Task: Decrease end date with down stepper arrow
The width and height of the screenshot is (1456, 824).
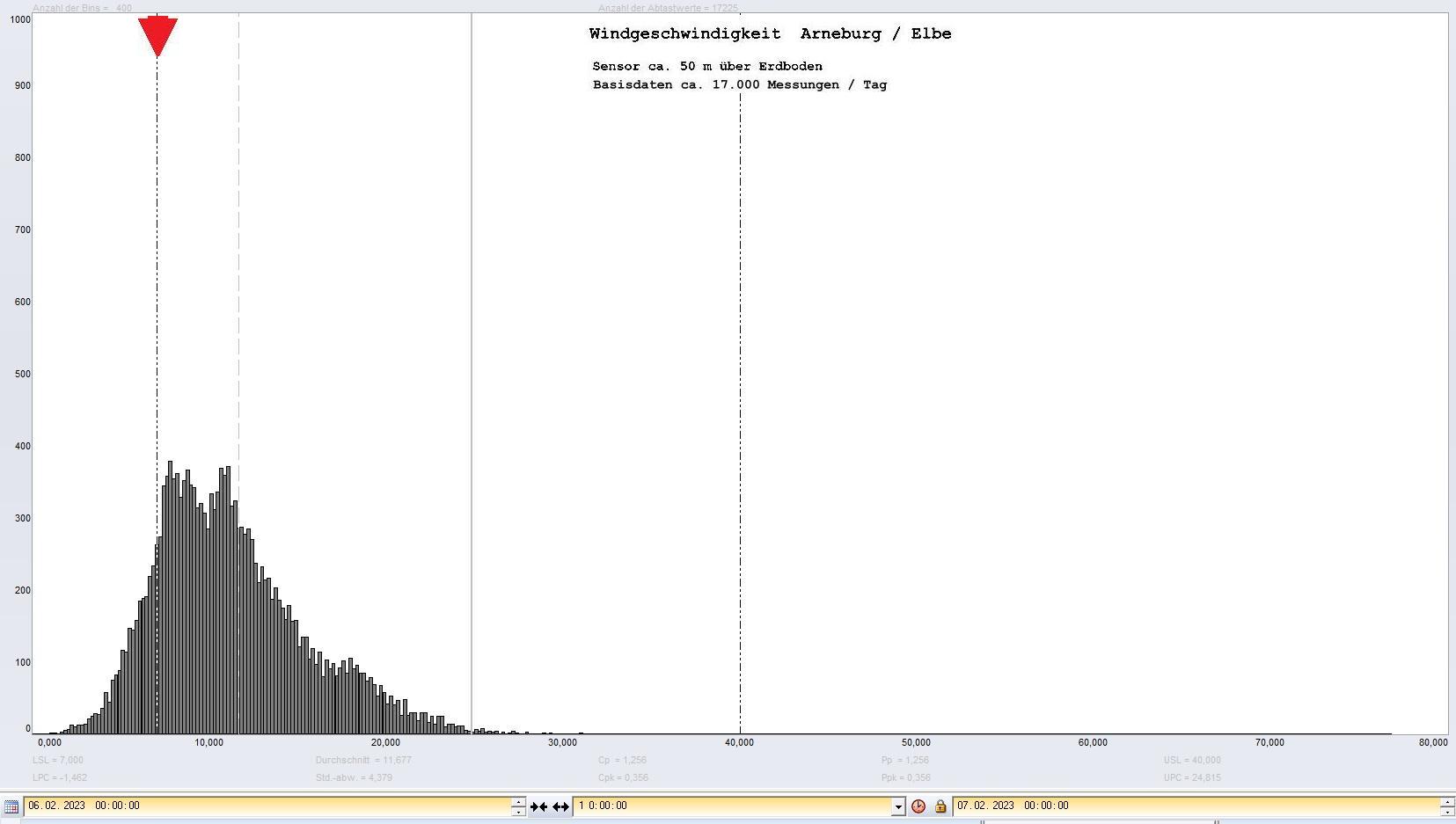Action: coord(1446,811)
